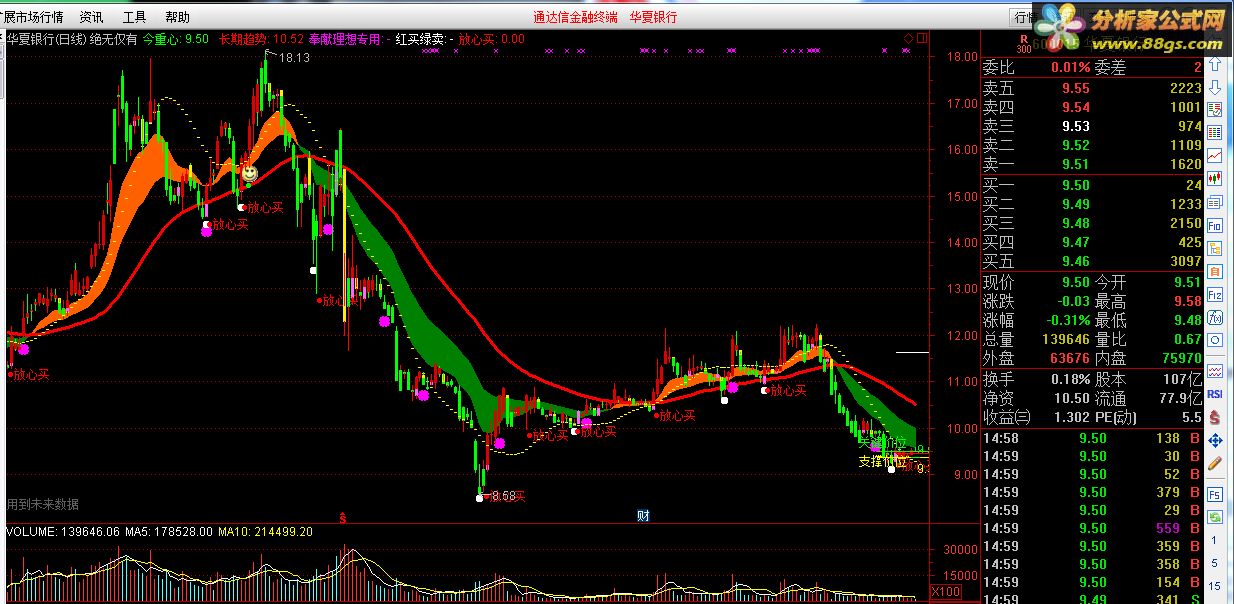Click the VOLUME: 139646.06 label
The width and height of the screenshot is (1234, 604).
click(62, 532)
